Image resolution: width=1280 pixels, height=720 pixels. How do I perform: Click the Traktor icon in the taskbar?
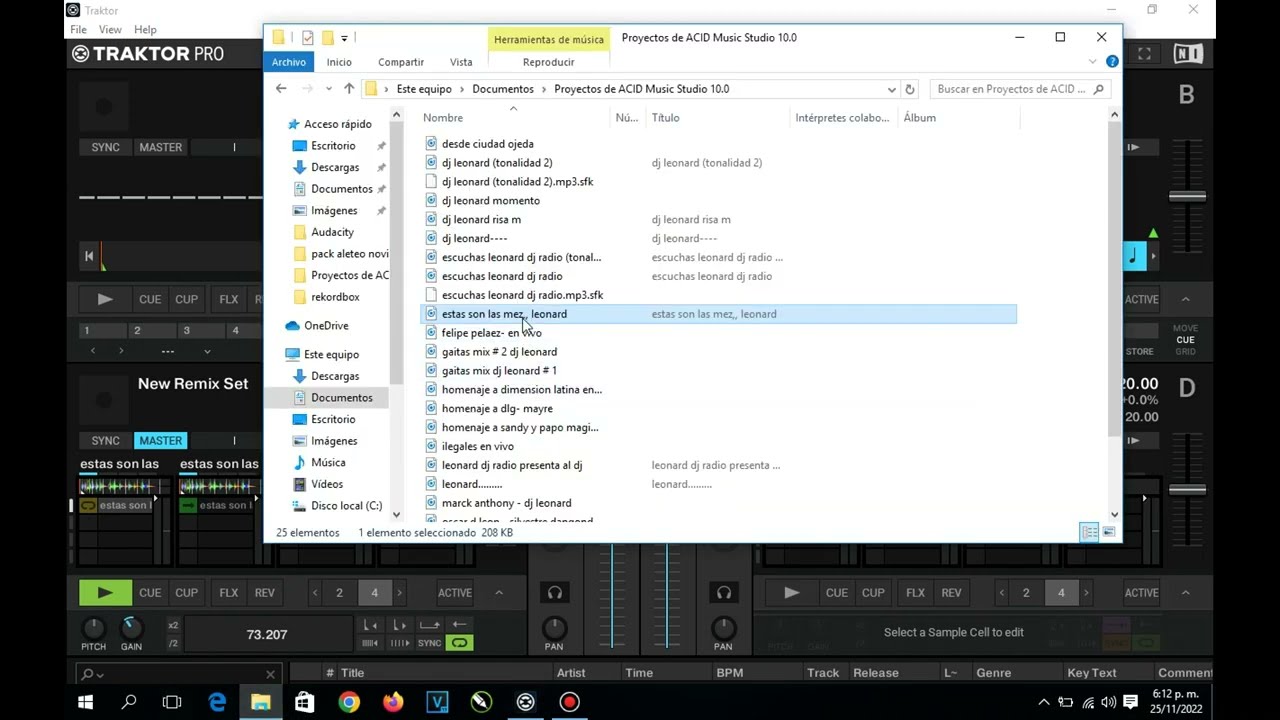click(x=525, y=702)
